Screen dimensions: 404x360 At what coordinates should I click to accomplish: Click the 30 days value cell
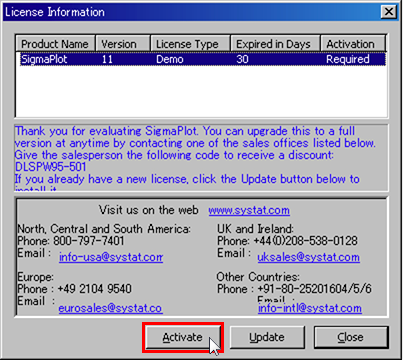click(242, 59)
